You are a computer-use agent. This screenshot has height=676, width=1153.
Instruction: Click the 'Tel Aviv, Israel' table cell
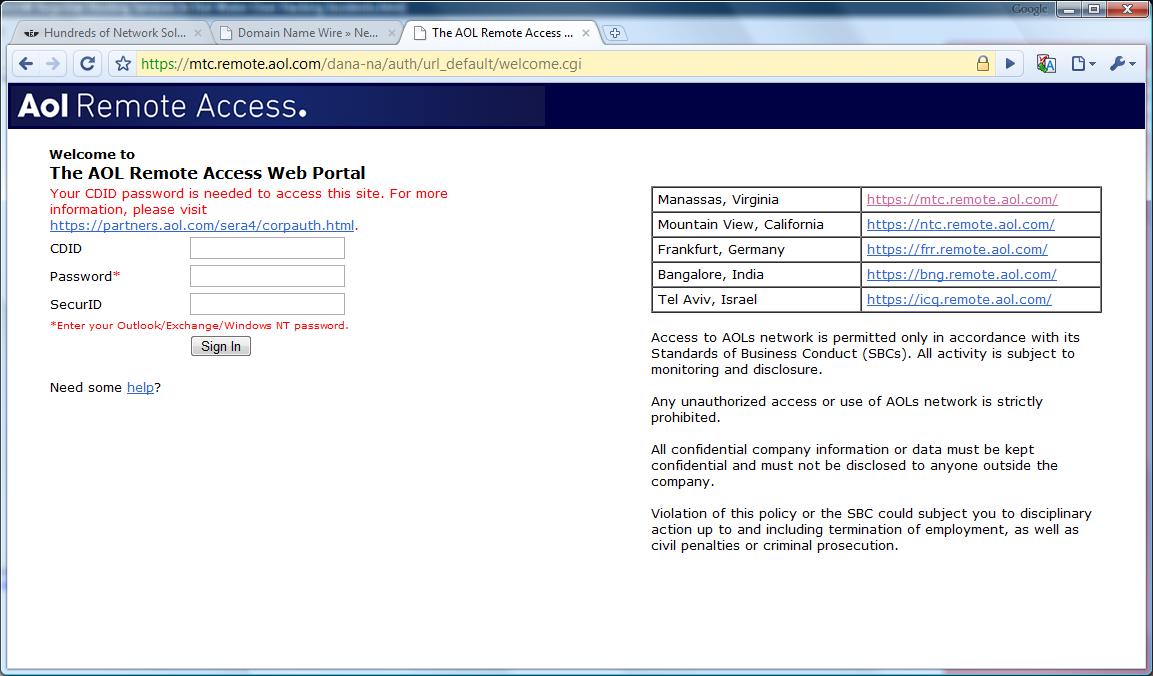coord(756,299)
